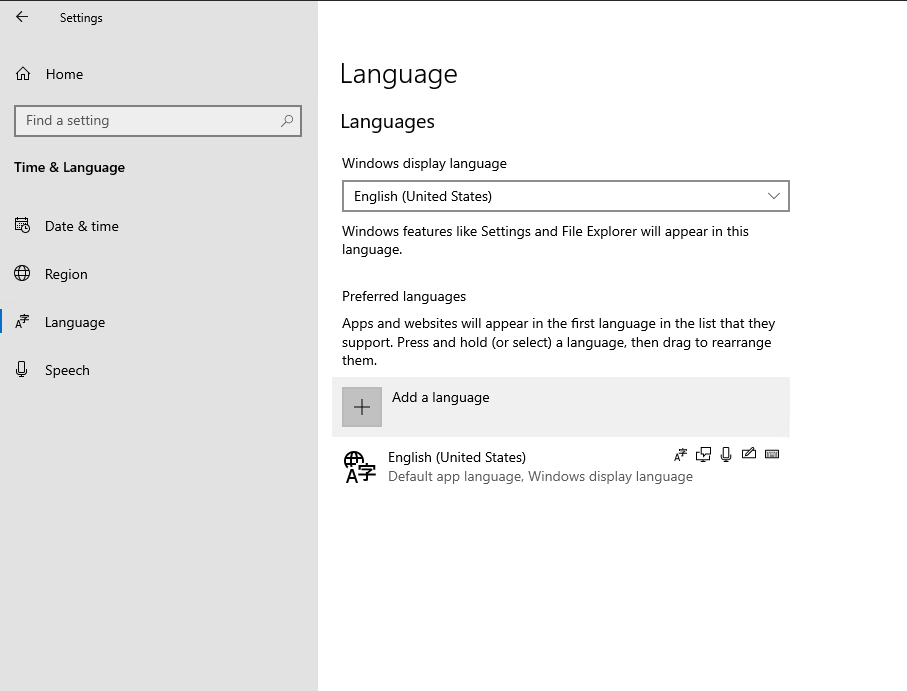Click the Date & time calendar icon

coord(22,226)
